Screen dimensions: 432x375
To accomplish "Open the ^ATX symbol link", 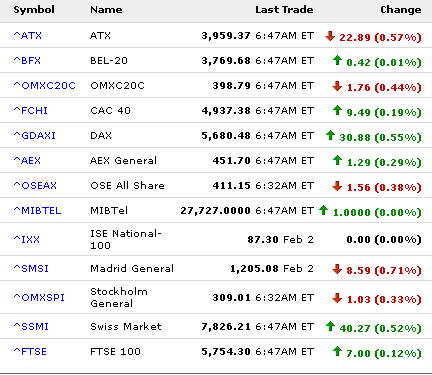I will [28, 35].
